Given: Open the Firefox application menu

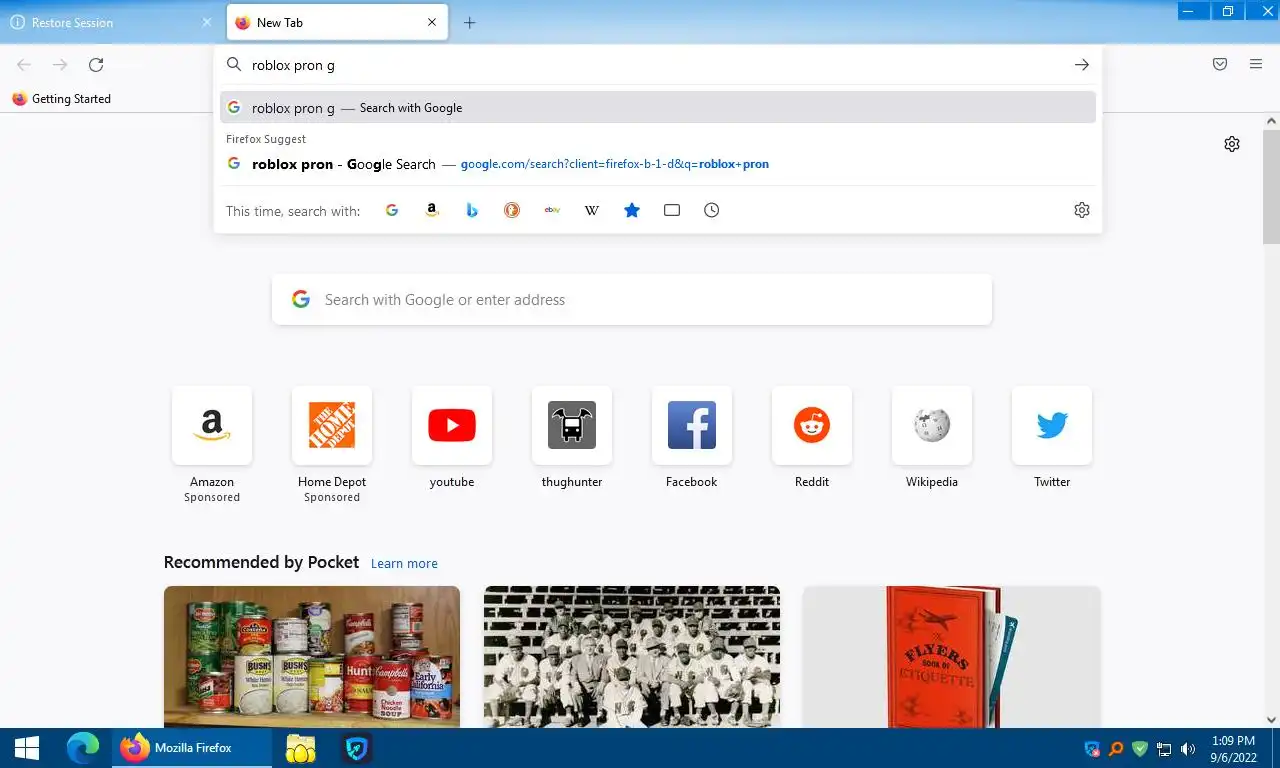Looking at the screenshot, I should tap(1256, 64).
